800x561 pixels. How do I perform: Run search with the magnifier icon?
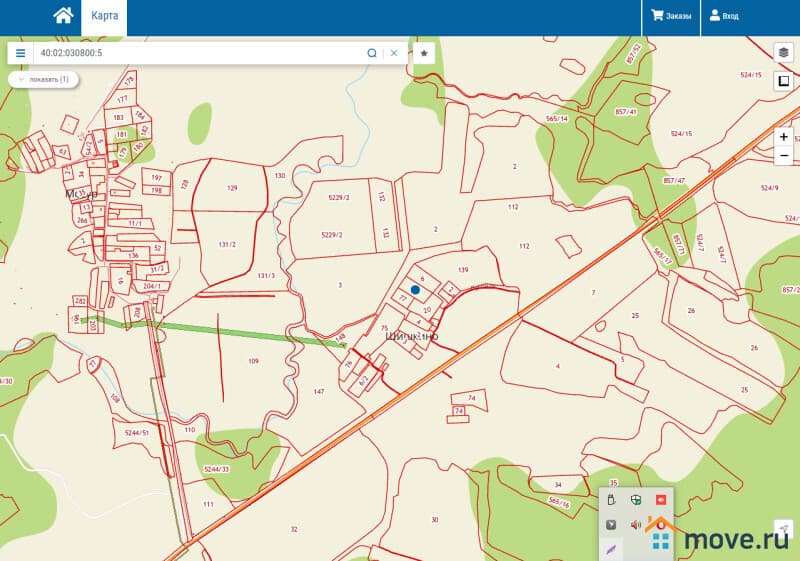tap(372, 53)
